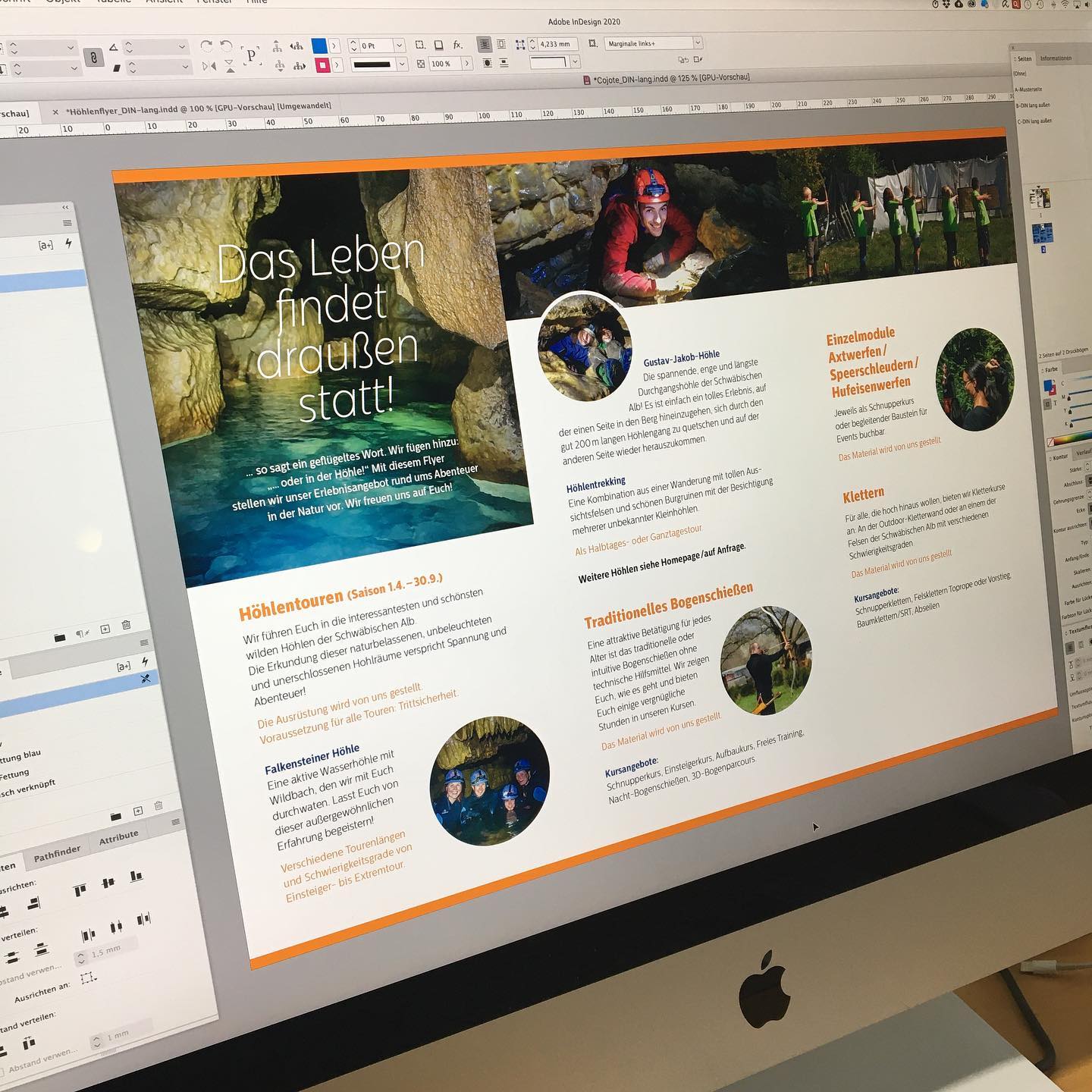The height and width of the screenshot is (1092, 1092).
Task: Close the Höhlenflyer_DIN-lang.indd tab
Action: tap(55, 111)
